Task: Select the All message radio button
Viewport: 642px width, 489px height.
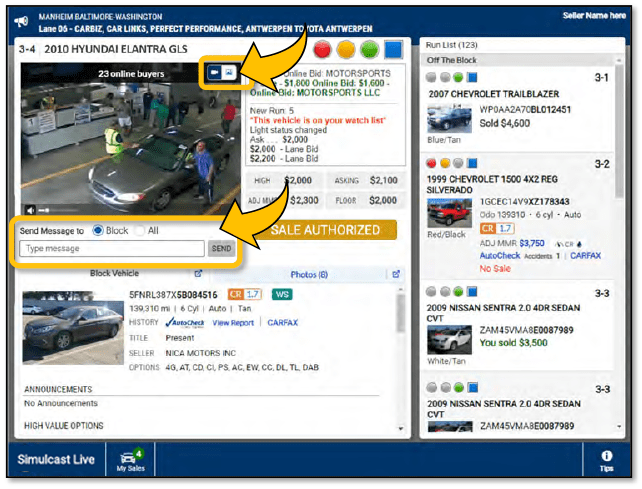Action: (x=140, y=230)
